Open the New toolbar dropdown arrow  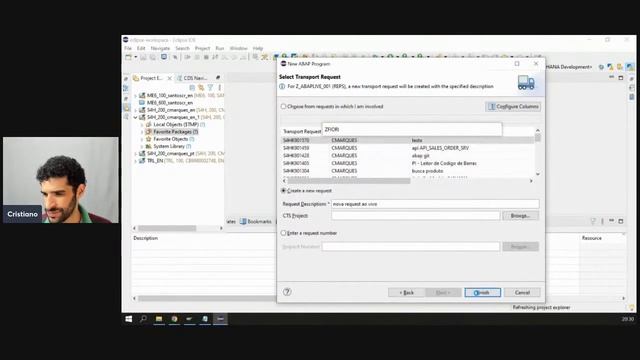click(x=136, y=58)
